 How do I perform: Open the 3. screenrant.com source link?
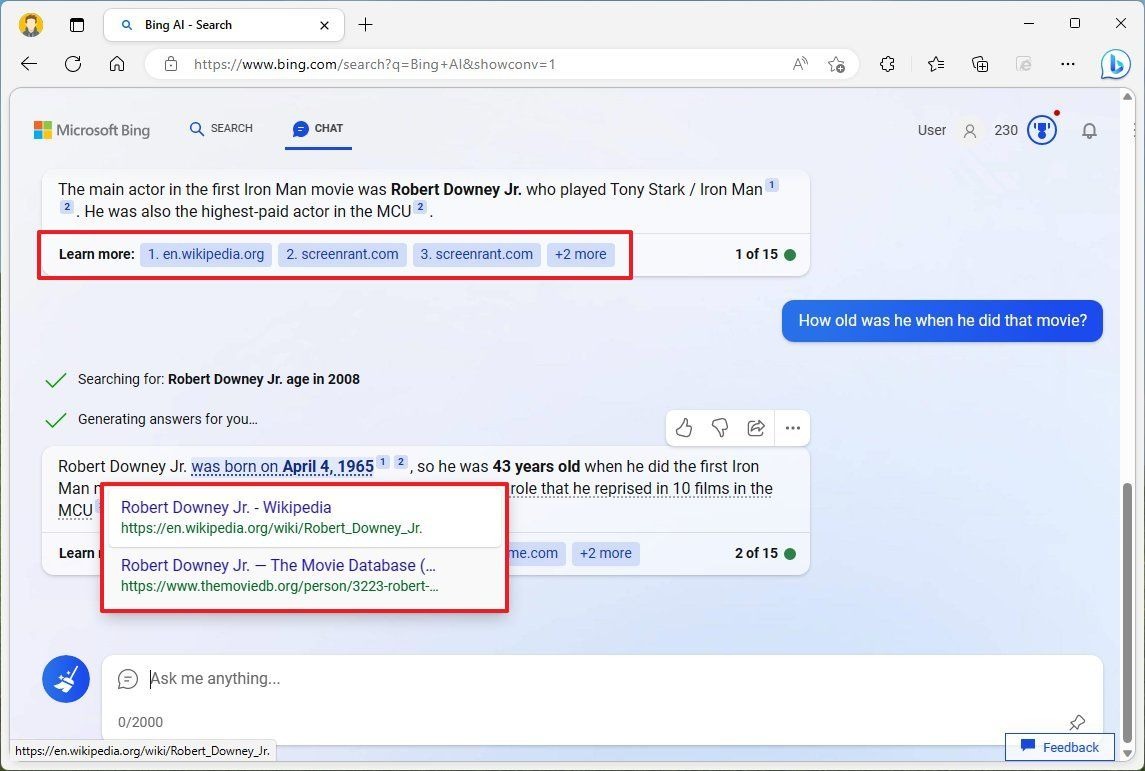tap(476, 254)
